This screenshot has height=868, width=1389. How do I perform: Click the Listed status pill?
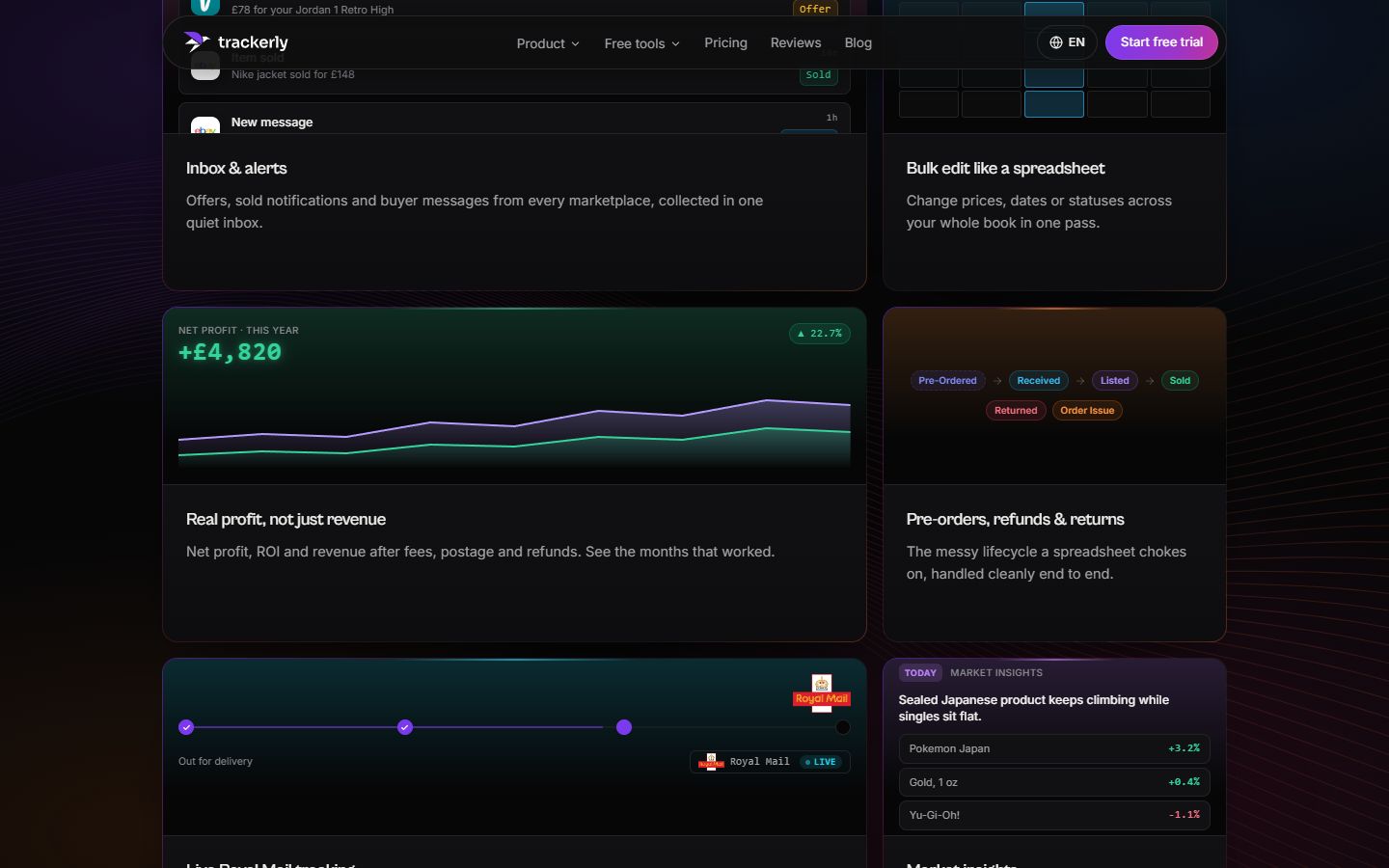1114,381
